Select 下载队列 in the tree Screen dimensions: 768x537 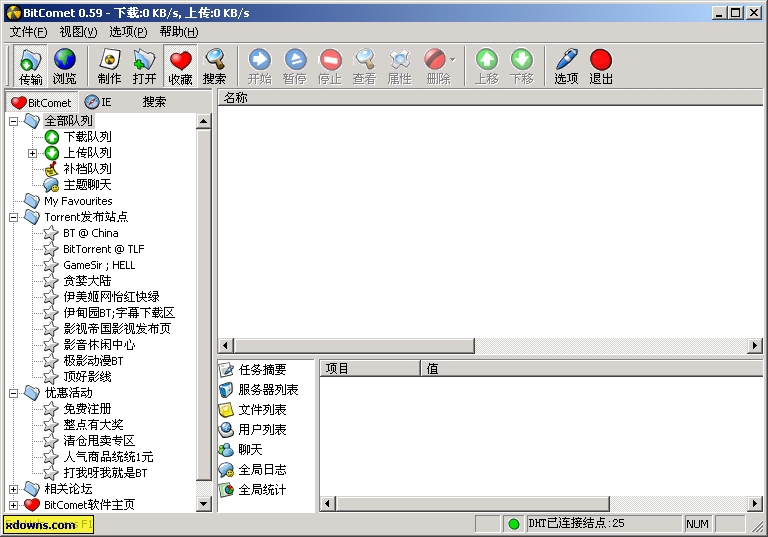tap(87, 137)
